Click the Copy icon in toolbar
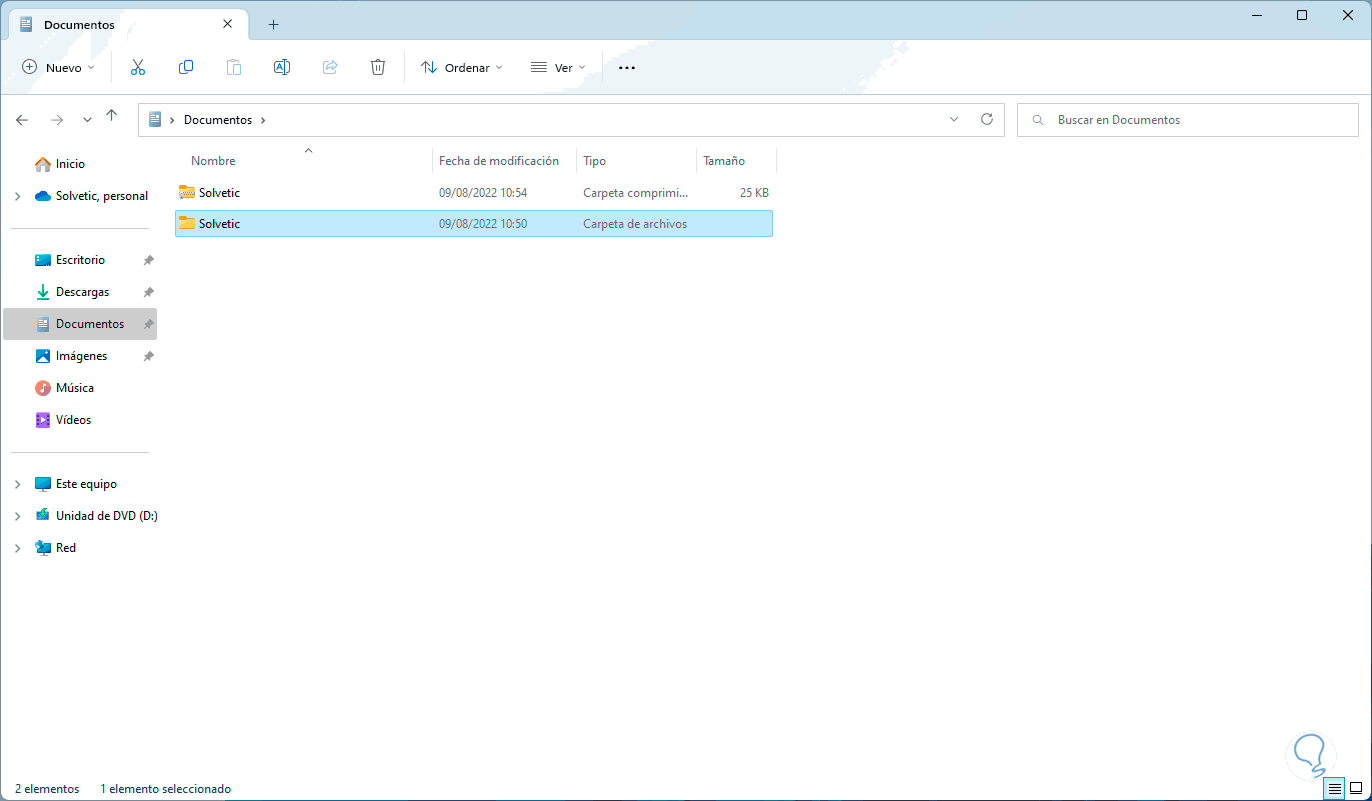The width and height of the screenshot is (1372, 801). click(186, 67)
